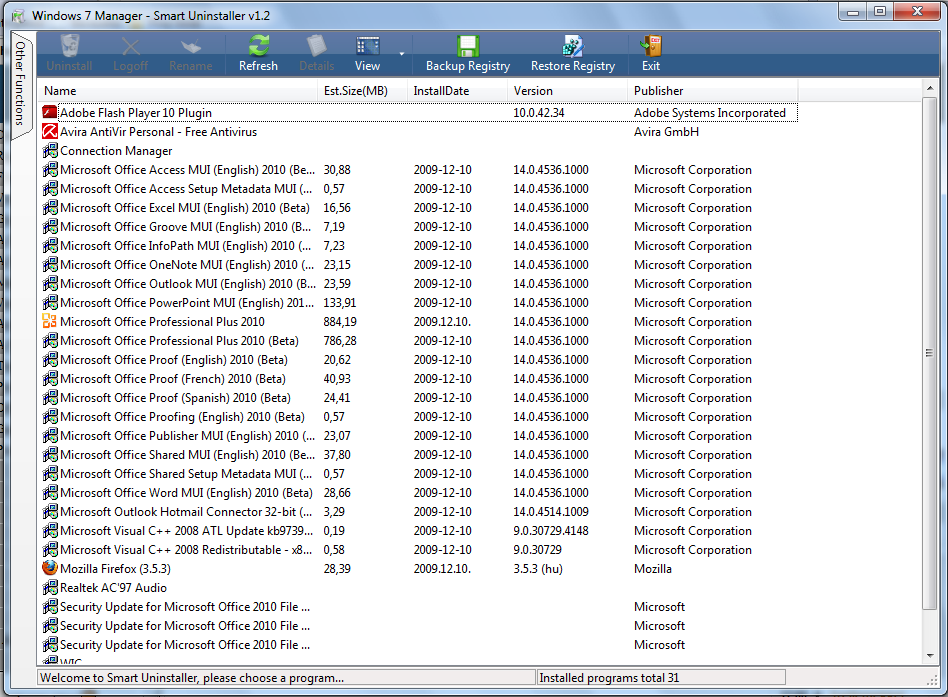Select Microsoft Office PowerPoint MUI icon
Screen dimensions: 948x697
pyautogui.click(x=50, y=302)
